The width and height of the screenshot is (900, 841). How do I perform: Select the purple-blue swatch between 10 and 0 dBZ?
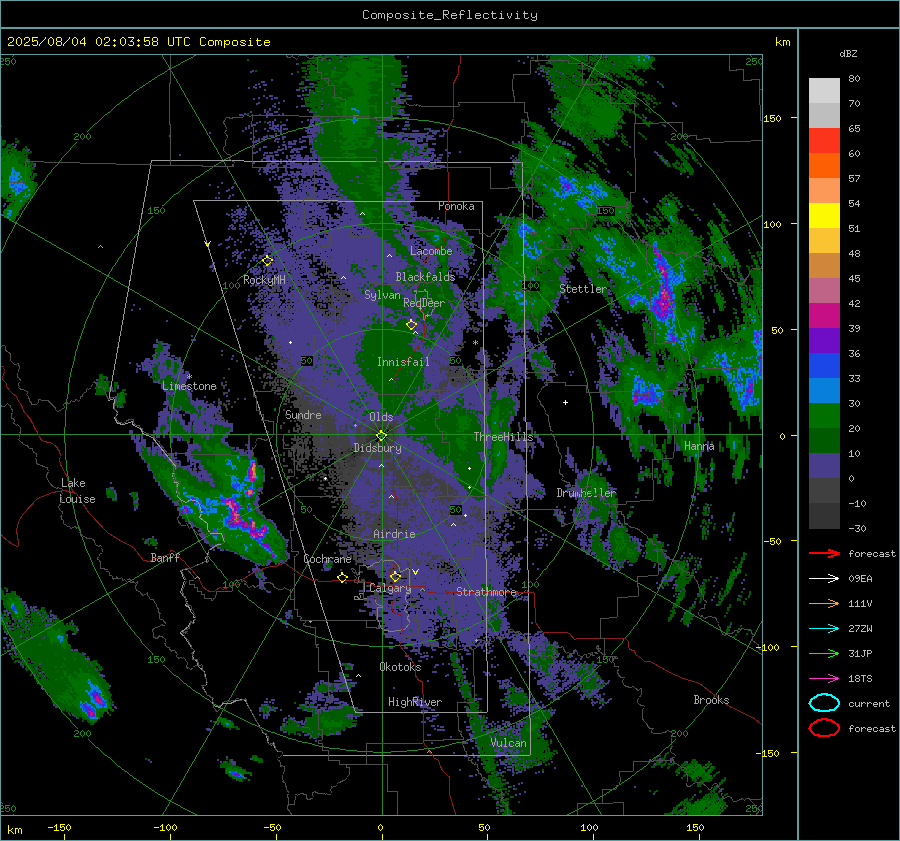coord(824,466)
